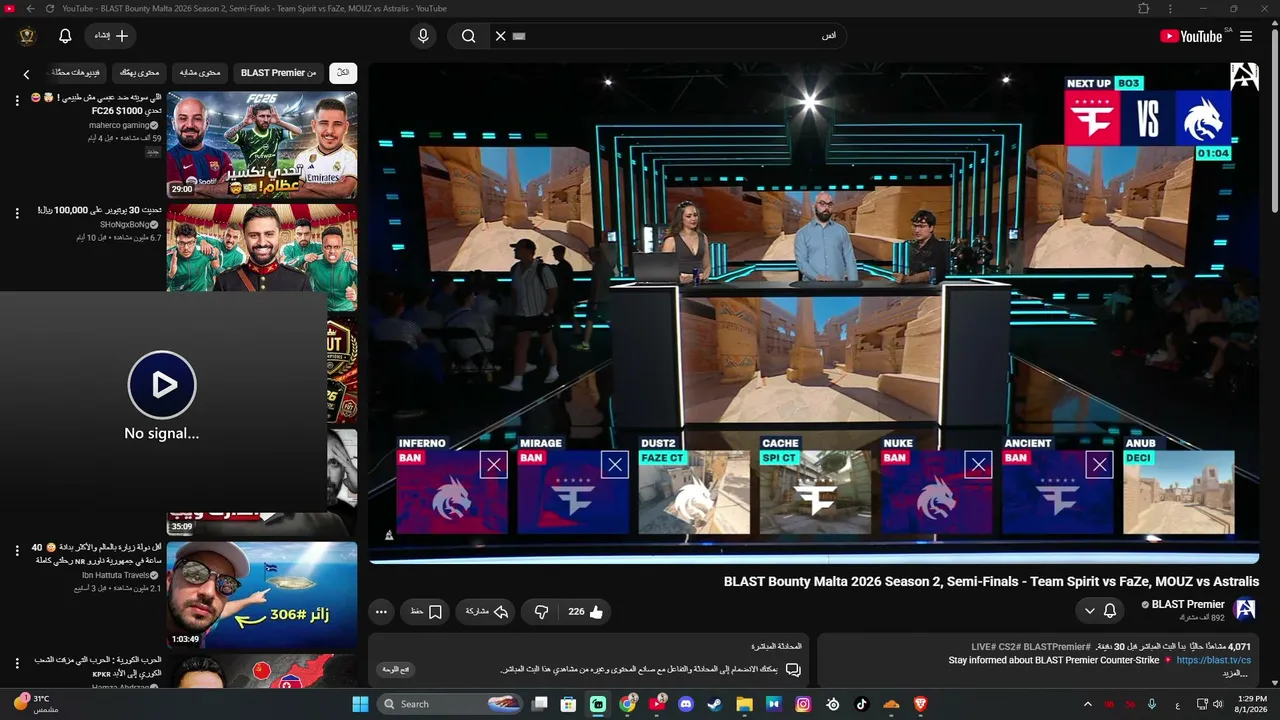The image size is (1280, 720).
Task: Open TikTok from the taskbar
Action: click(x=862, y=704)
